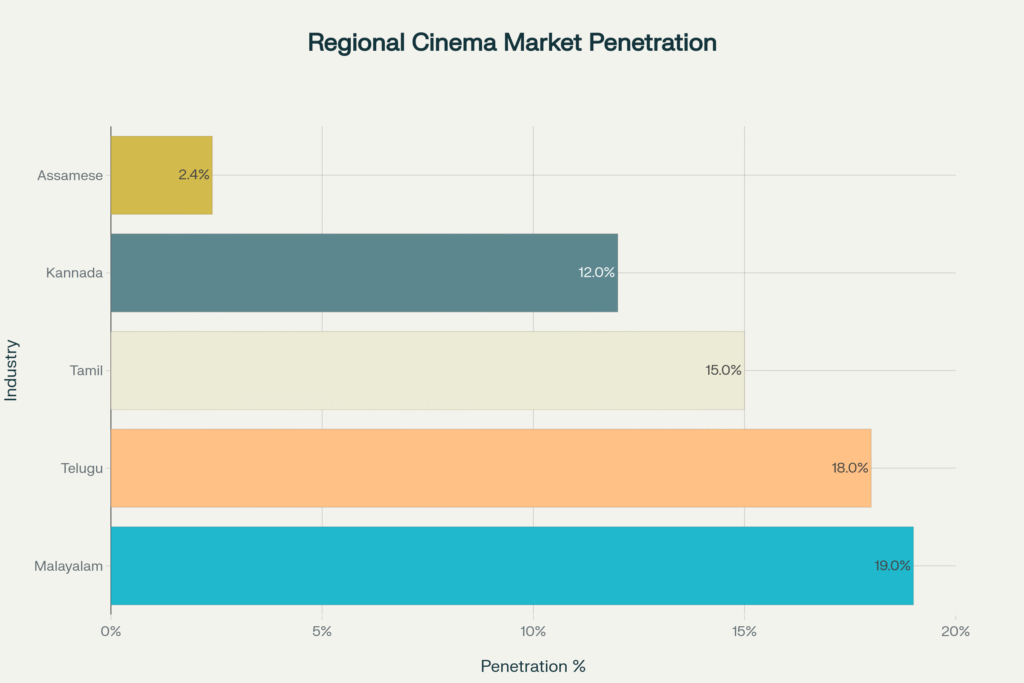1024x683 pixels.
Task: Click the chart title 'Regional Cinema Market Penetration'
Action: [x=512, y=42]
